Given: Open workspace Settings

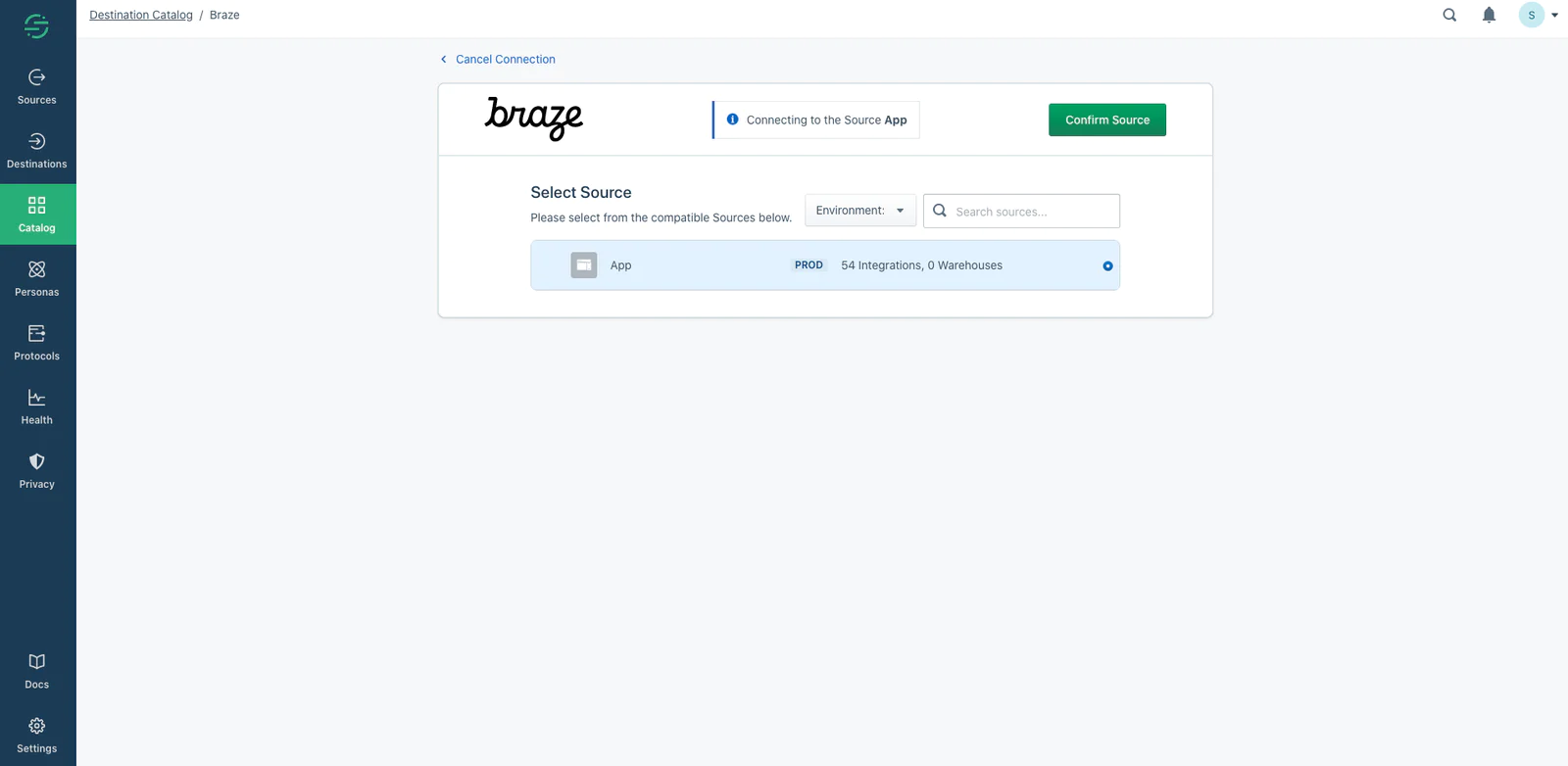Looking at the screenshot, I should (37, 735).
